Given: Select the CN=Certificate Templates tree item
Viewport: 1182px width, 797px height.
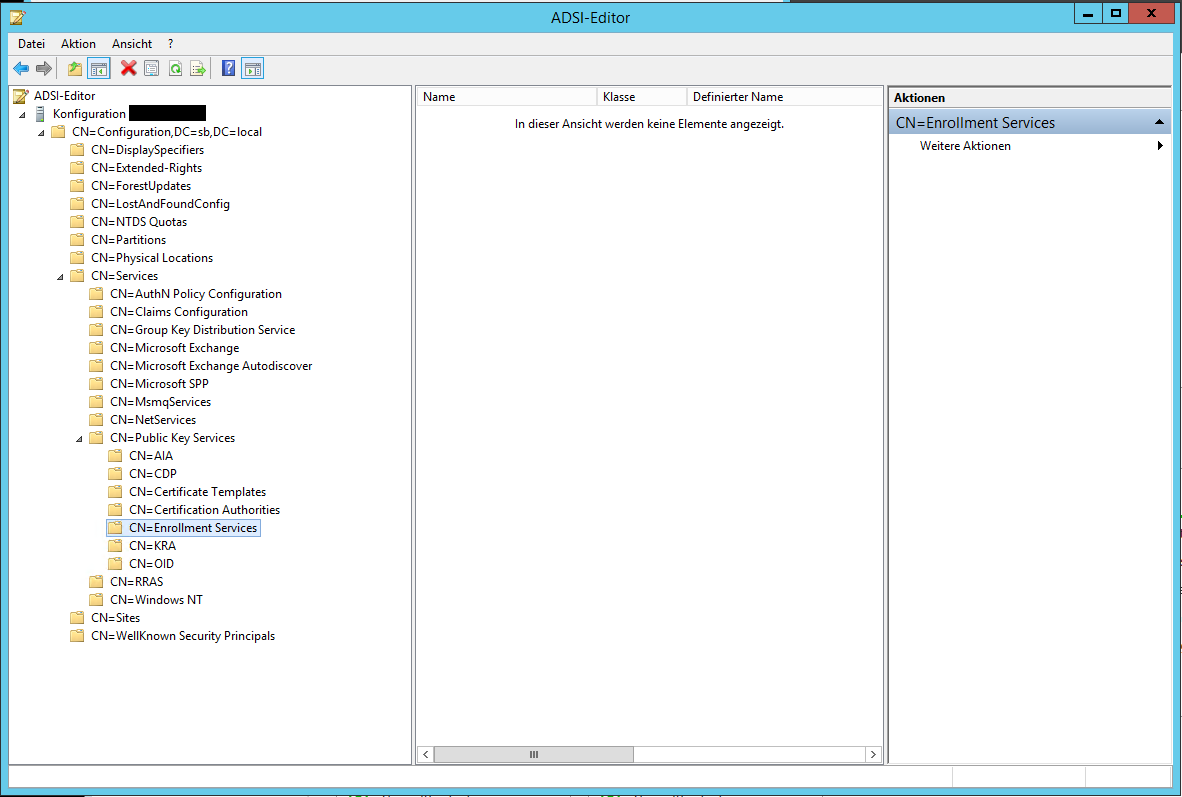Looking at the screenshot, I should point(197,491).
